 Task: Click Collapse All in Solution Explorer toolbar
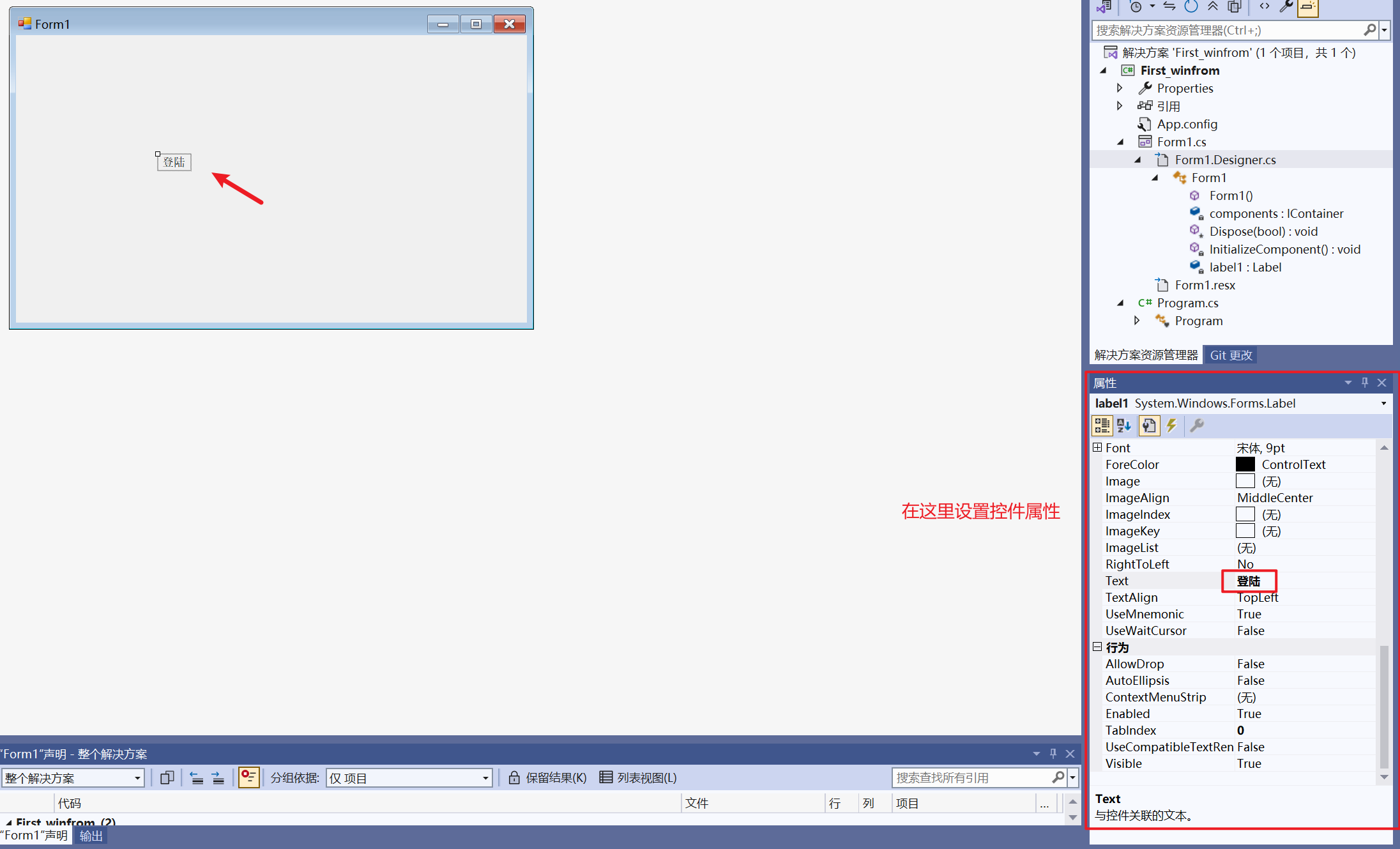click(x=1212, y=7)
